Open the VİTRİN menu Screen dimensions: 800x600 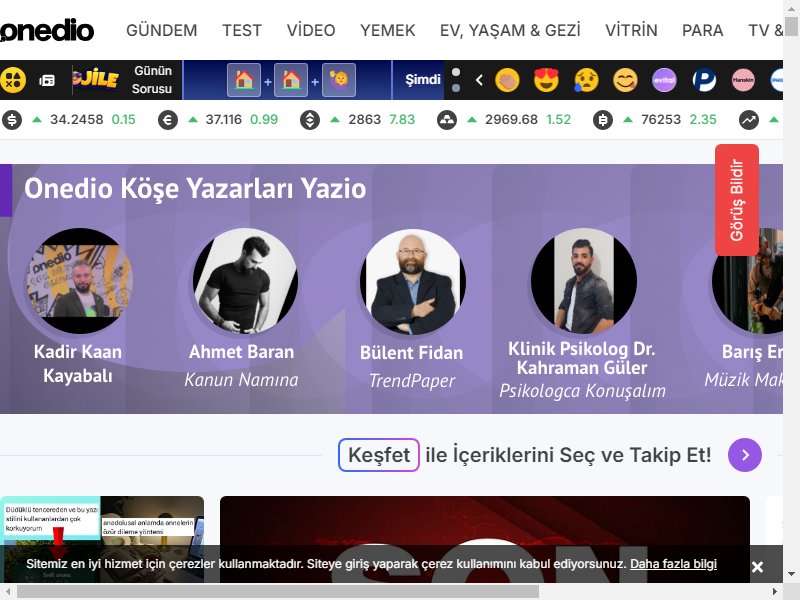coord(632,31)
